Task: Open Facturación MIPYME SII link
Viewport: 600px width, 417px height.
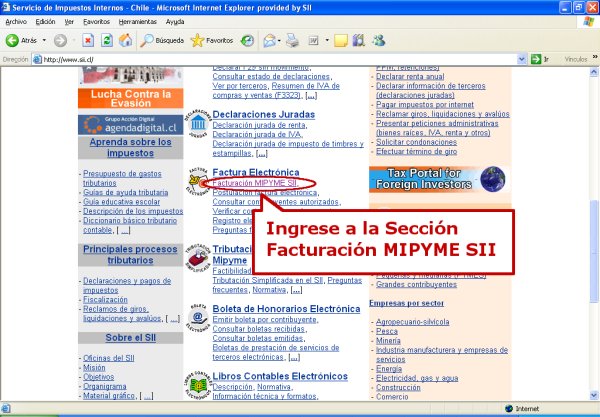Action: pyautogui.click(x=254, y=183)
